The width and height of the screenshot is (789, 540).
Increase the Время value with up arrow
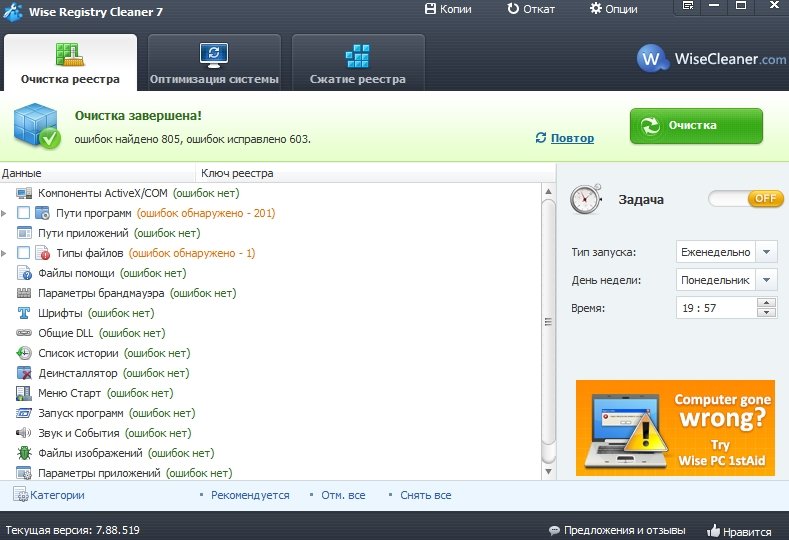pyautogui.click(x=766, y=302)
